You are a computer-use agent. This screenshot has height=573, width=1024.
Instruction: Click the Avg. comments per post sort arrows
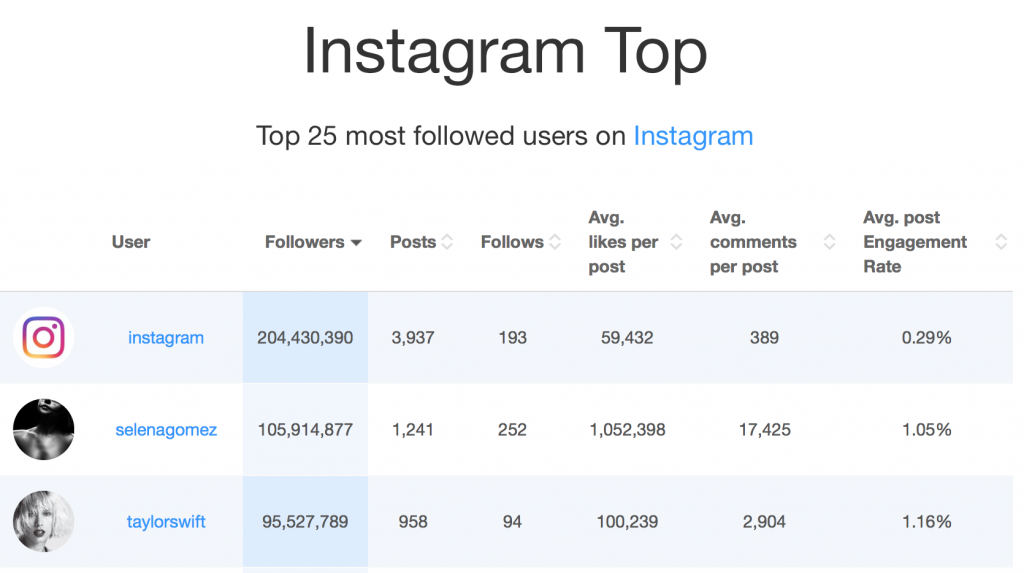point(829,242)
